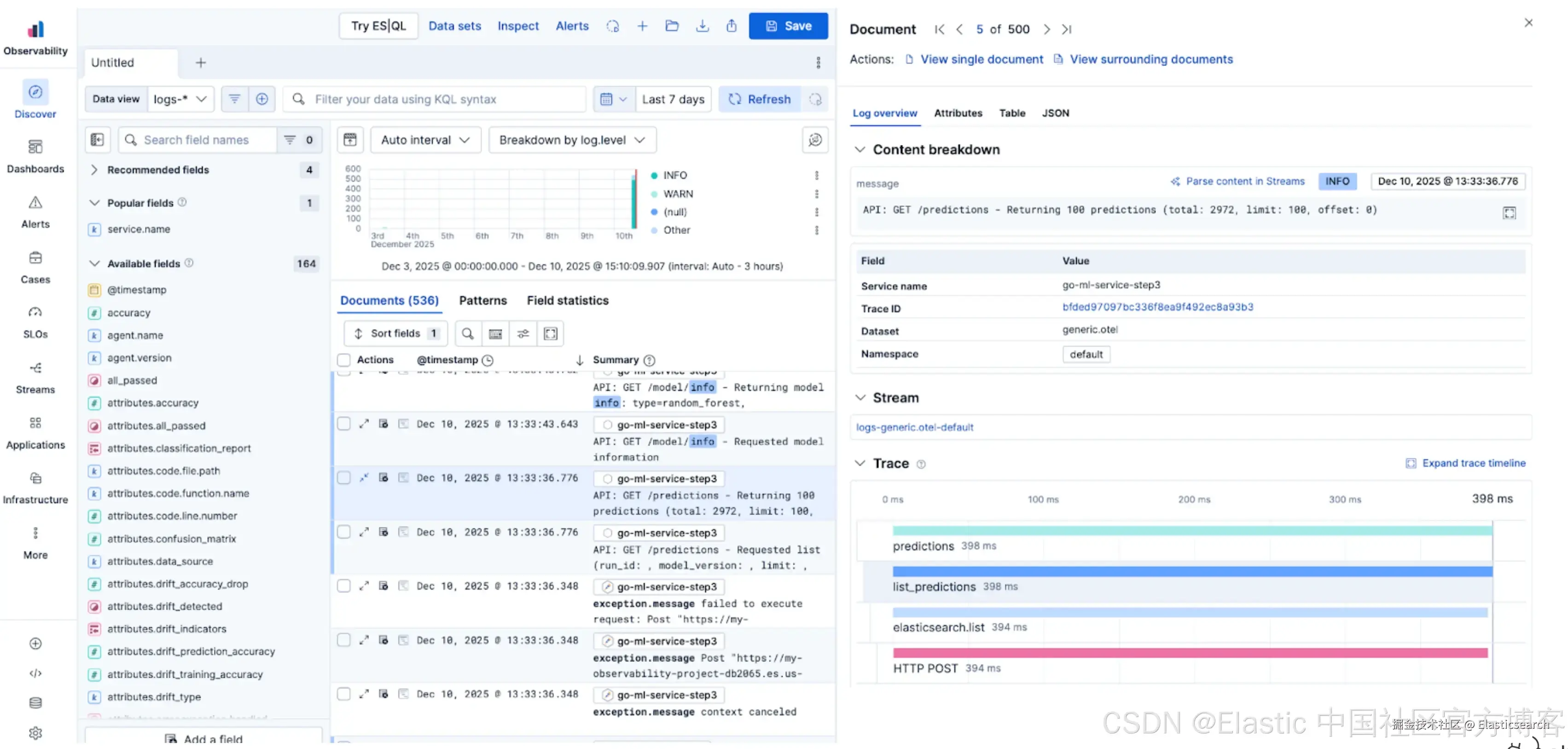Expand Recommended fields section
Viewport: 1568px width, 749px height.
click(x=94, y=170)
